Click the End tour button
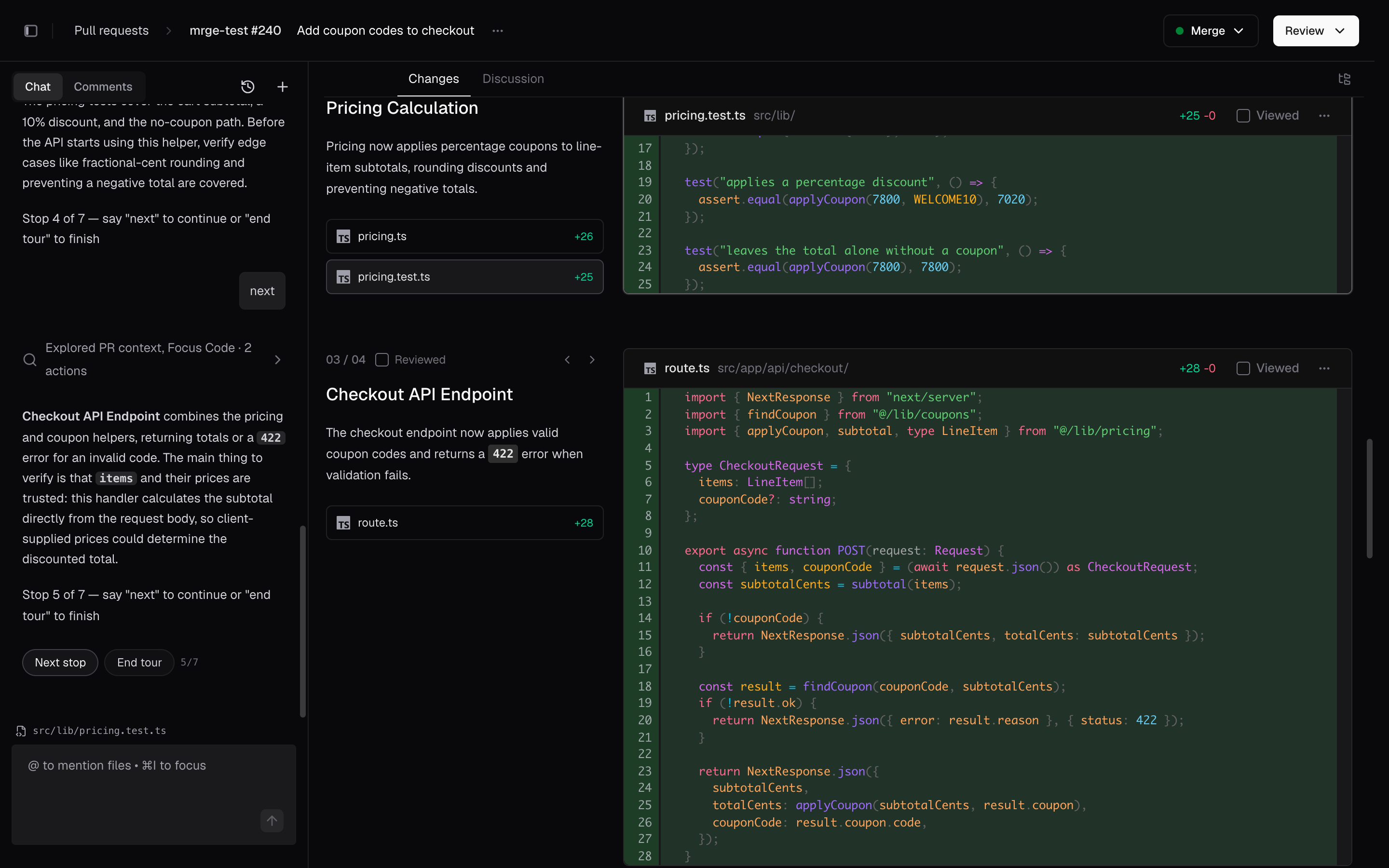This screenshot has height=868, width=1389. point(139,663)
